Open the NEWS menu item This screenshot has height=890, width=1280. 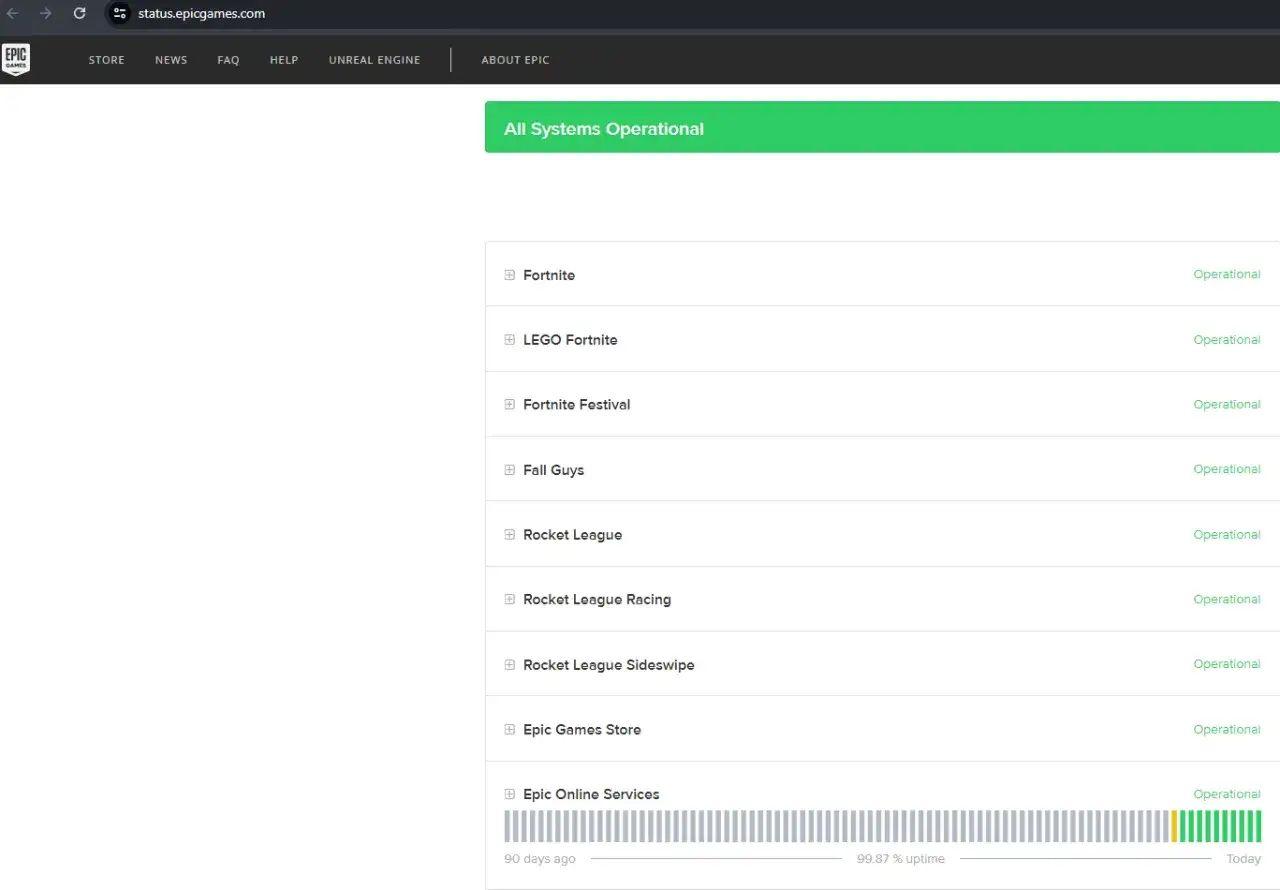point(171,60)
